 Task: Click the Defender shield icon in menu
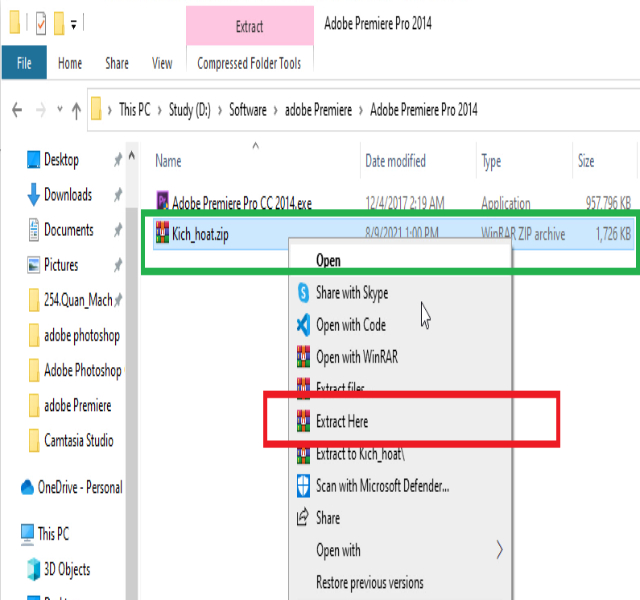pos(303,486)
